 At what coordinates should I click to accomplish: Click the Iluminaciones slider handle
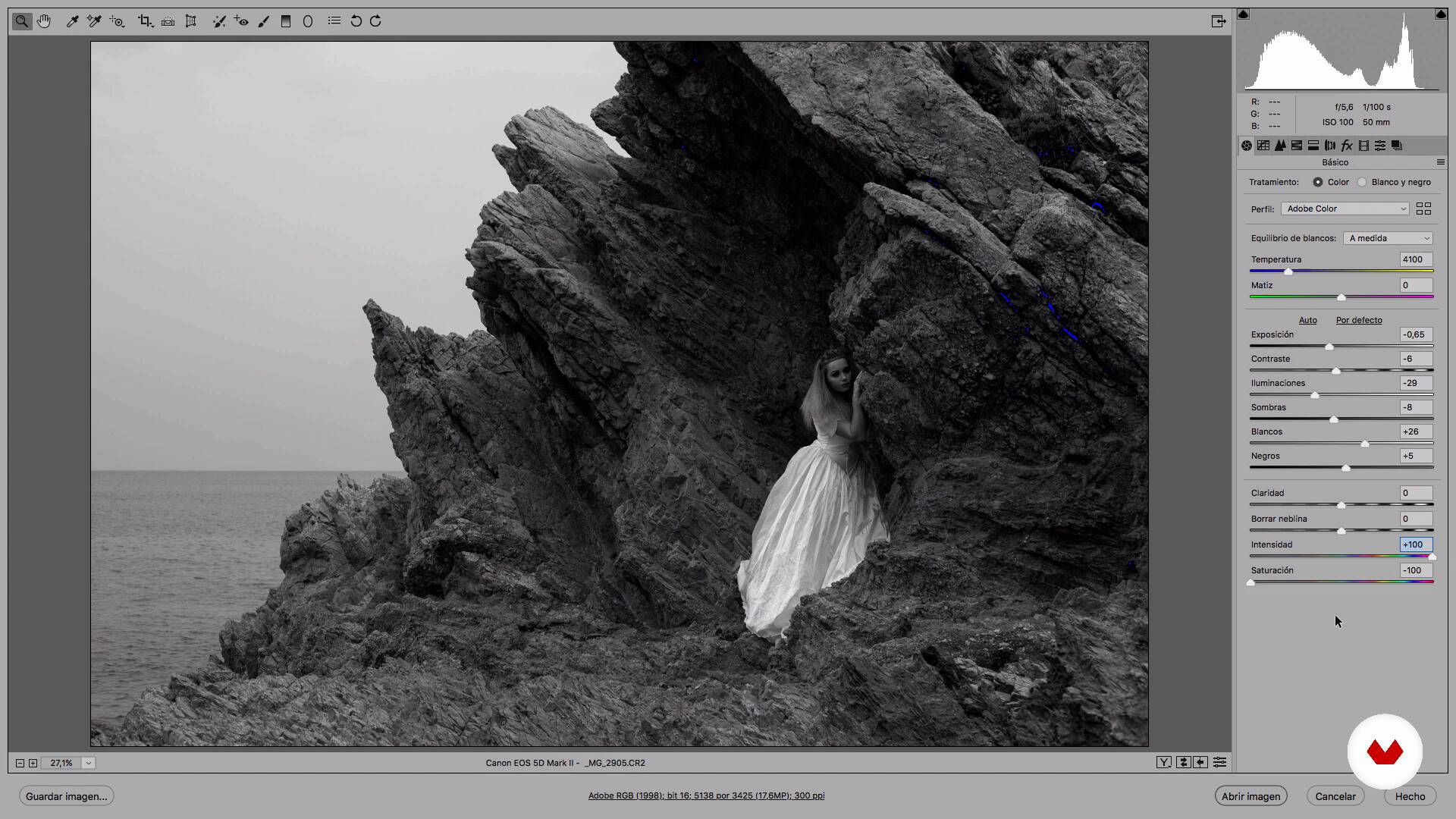tap(1315, 395)
